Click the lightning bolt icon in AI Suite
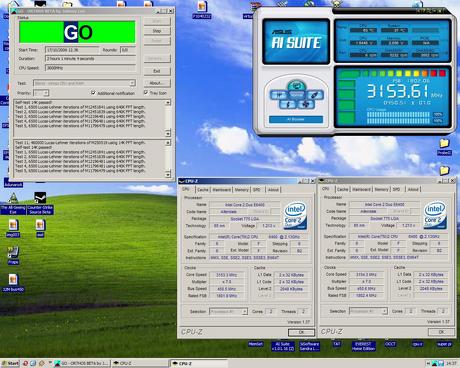 click(x=288, y=105)
